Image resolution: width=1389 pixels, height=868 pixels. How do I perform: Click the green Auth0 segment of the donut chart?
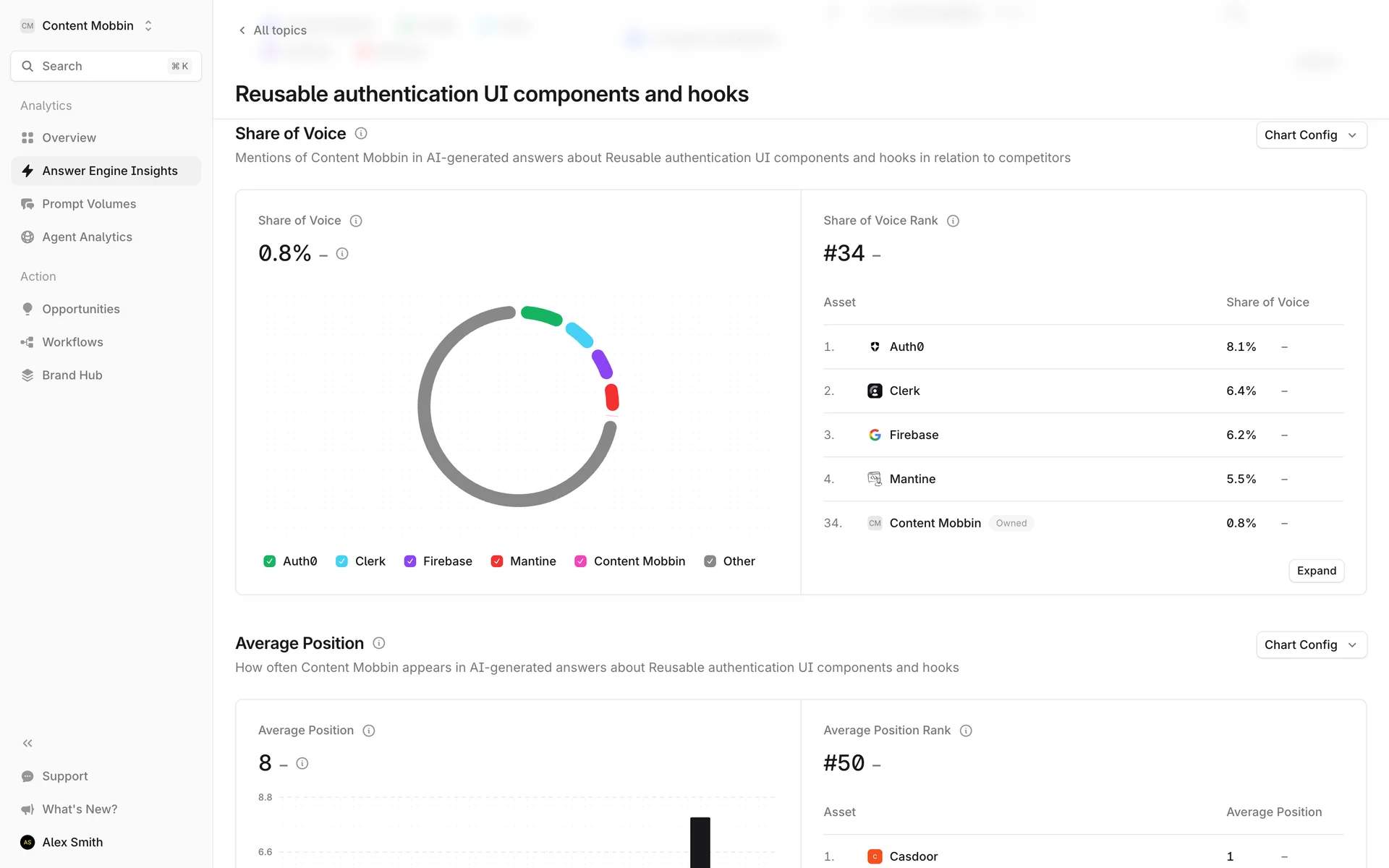pos(541,315)
